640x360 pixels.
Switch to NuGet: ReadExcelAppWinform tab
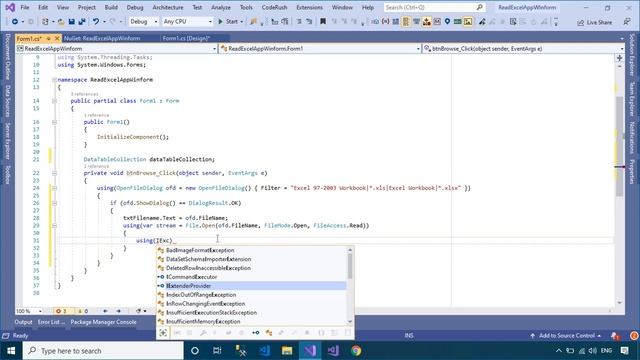click(102, 38)
